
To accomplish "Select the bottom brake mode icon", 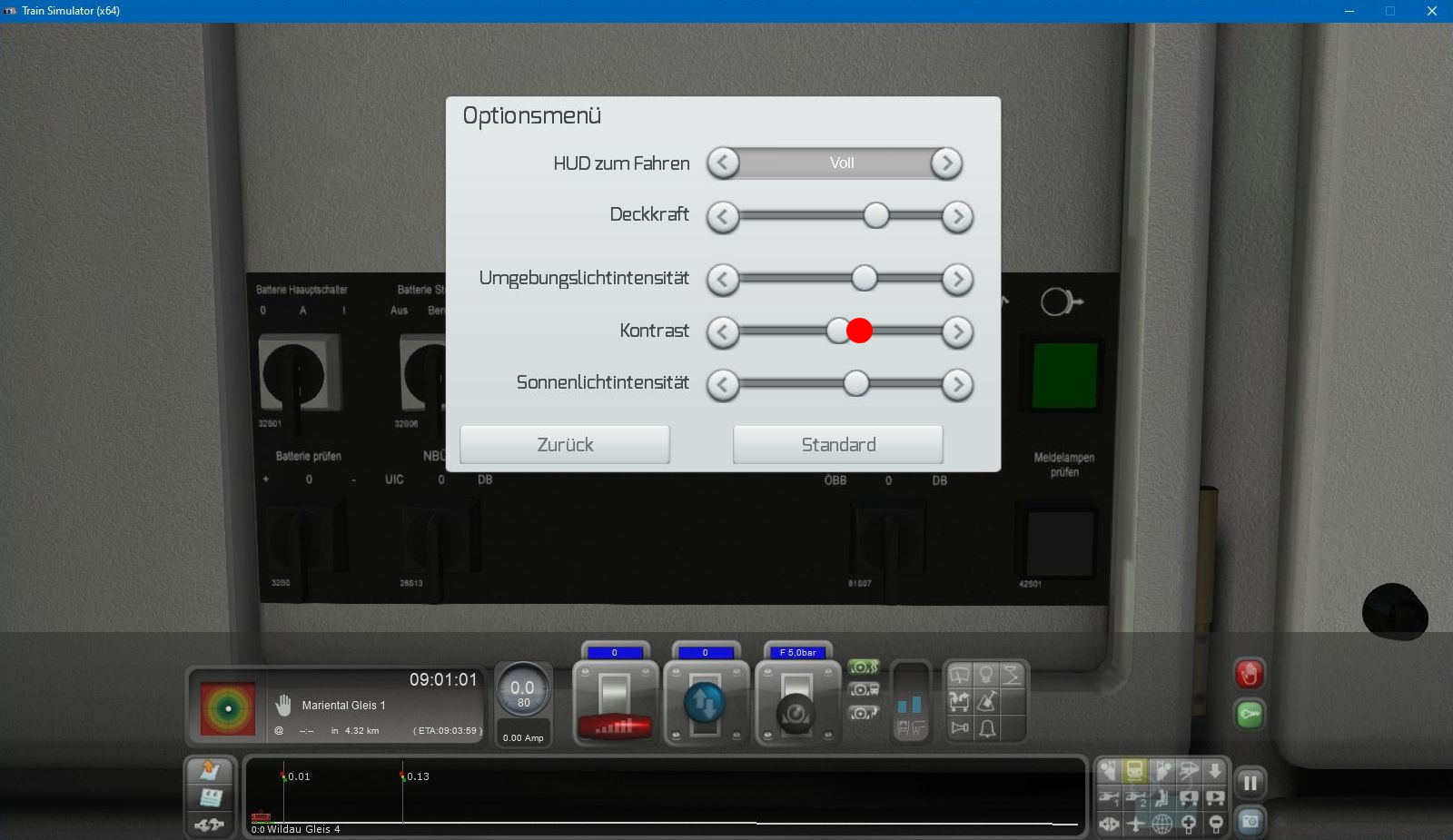I will pos(864,713).
